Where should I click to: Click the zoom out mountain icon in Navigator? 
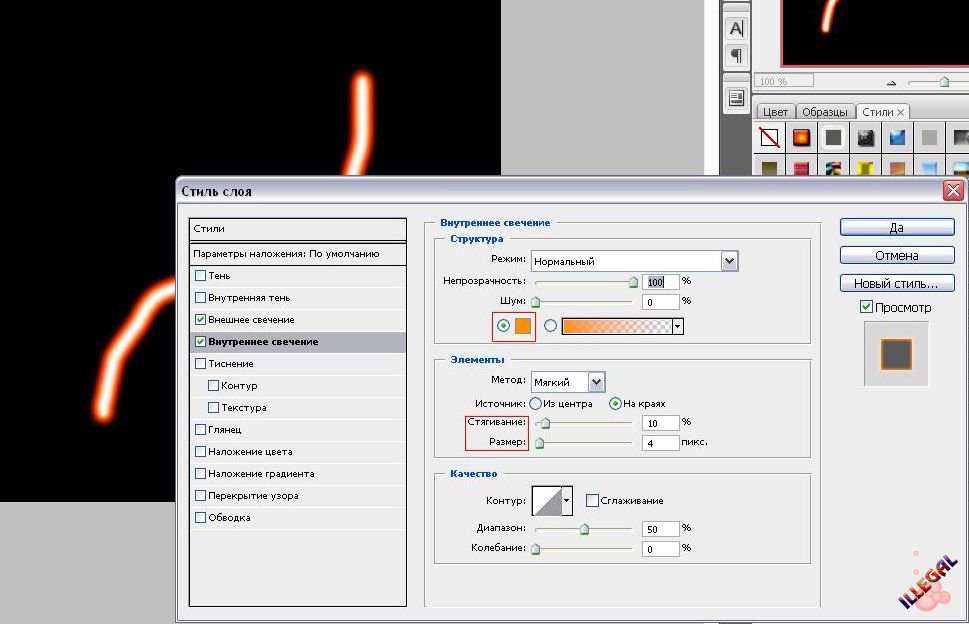click(892, 82)
